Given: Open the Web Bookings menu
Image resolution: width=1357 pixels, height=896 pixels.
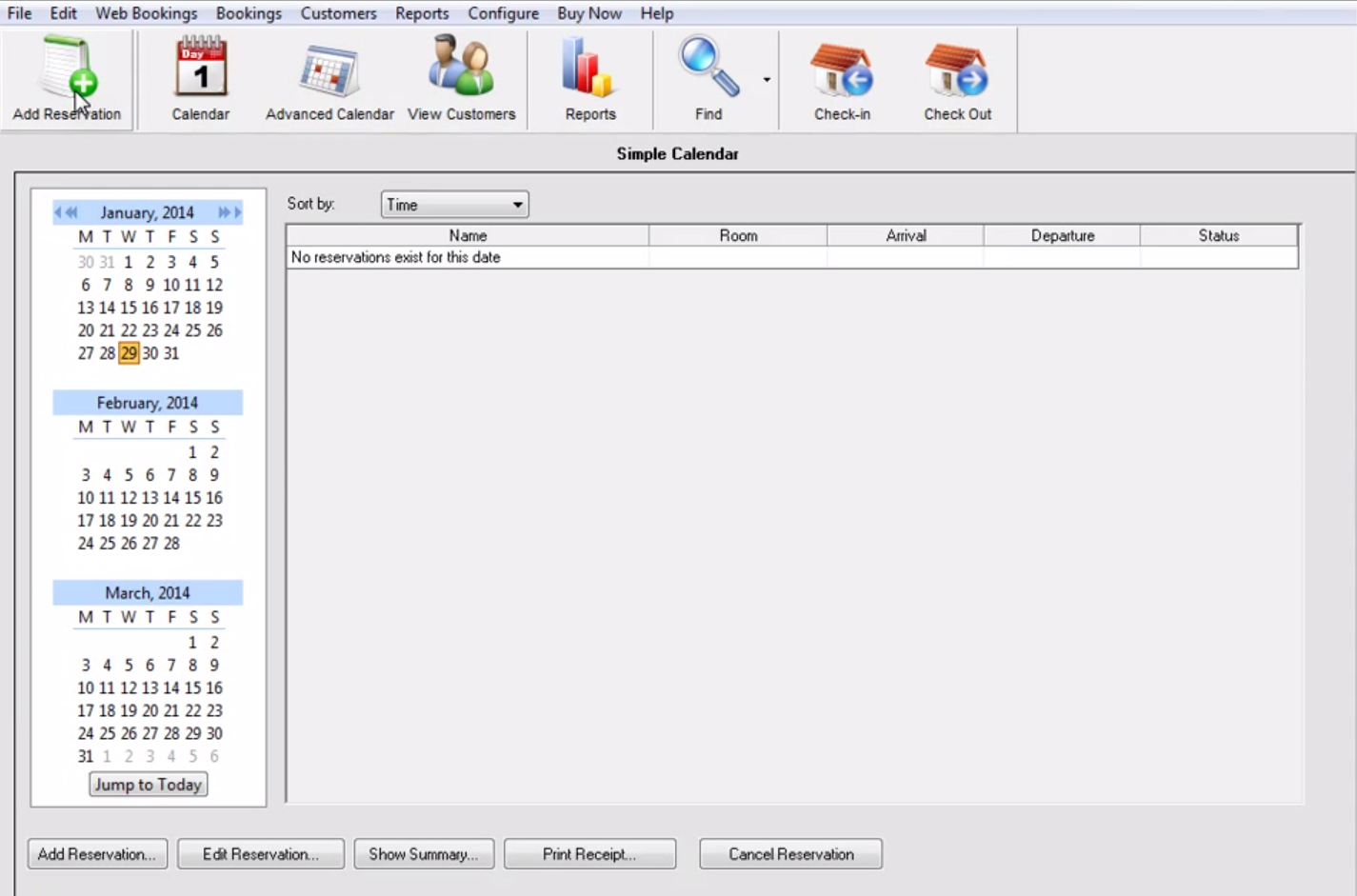Looking at the screenshot, I should click(145, 13).
